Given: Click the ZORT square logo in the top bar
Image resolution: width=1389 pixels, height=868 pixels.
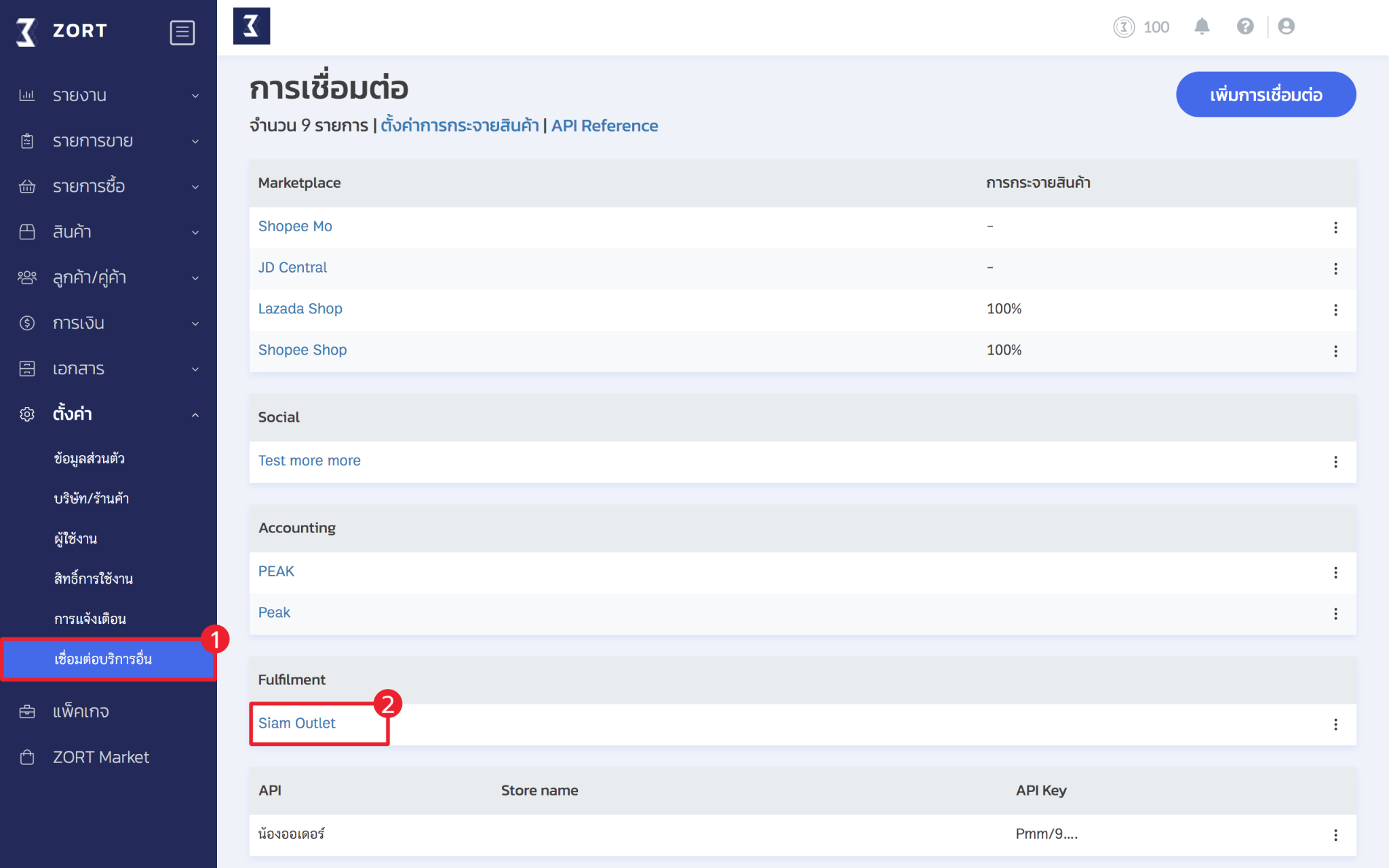Looking at the screenshot, I should 252,26.
